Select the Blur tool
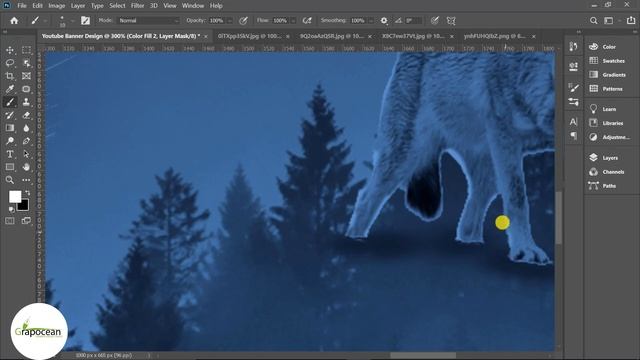 [26, 128]
